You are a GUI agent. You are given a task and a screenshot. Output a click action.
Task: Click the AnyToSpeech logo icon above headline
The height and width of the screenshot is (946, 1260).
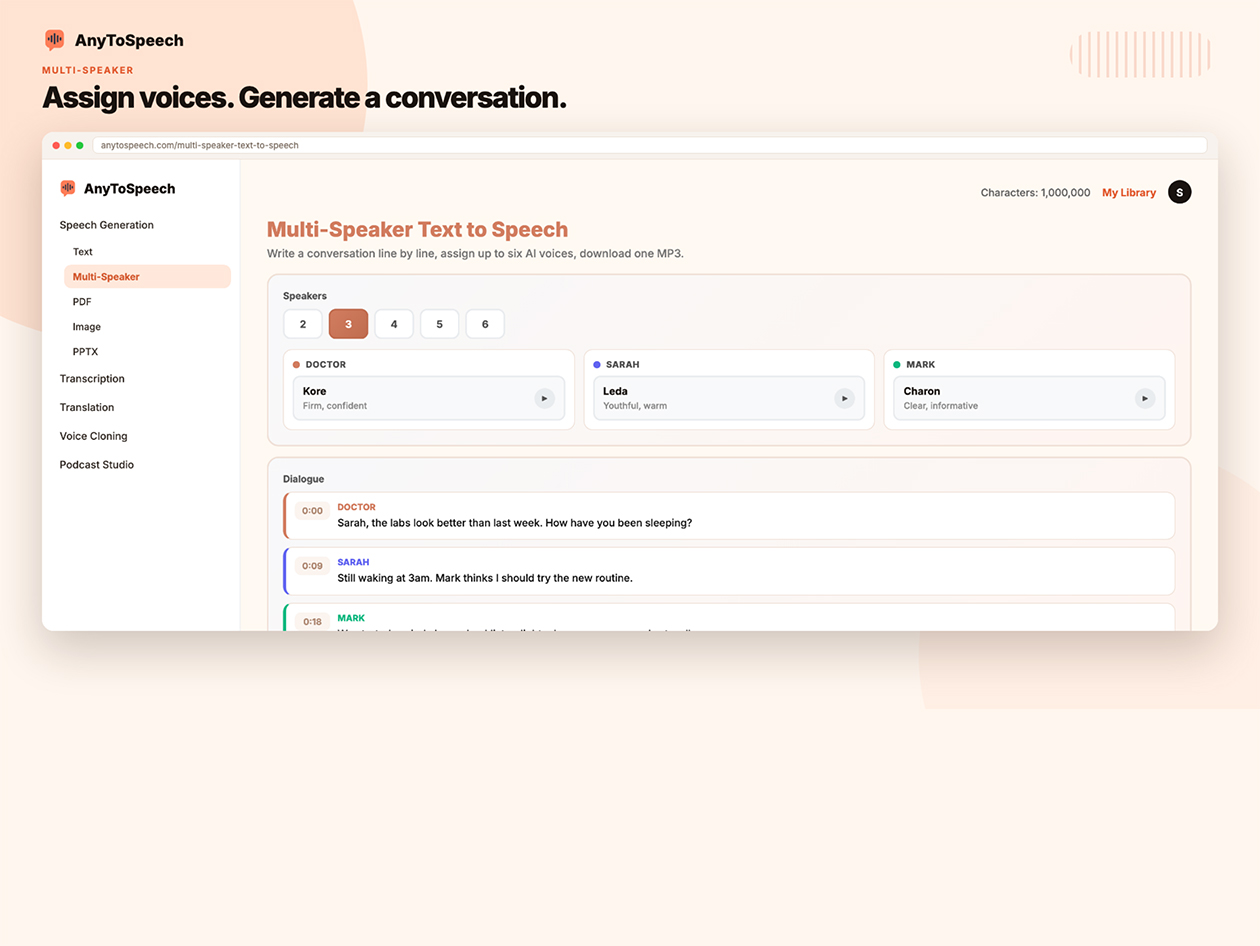[55, 40]
